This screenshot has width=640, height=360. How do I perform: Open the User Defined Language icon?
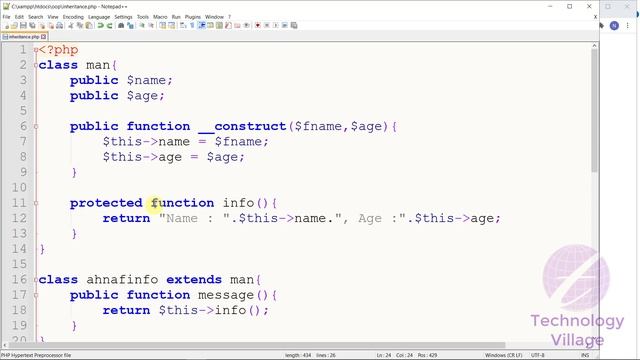[x=210, y=25]
